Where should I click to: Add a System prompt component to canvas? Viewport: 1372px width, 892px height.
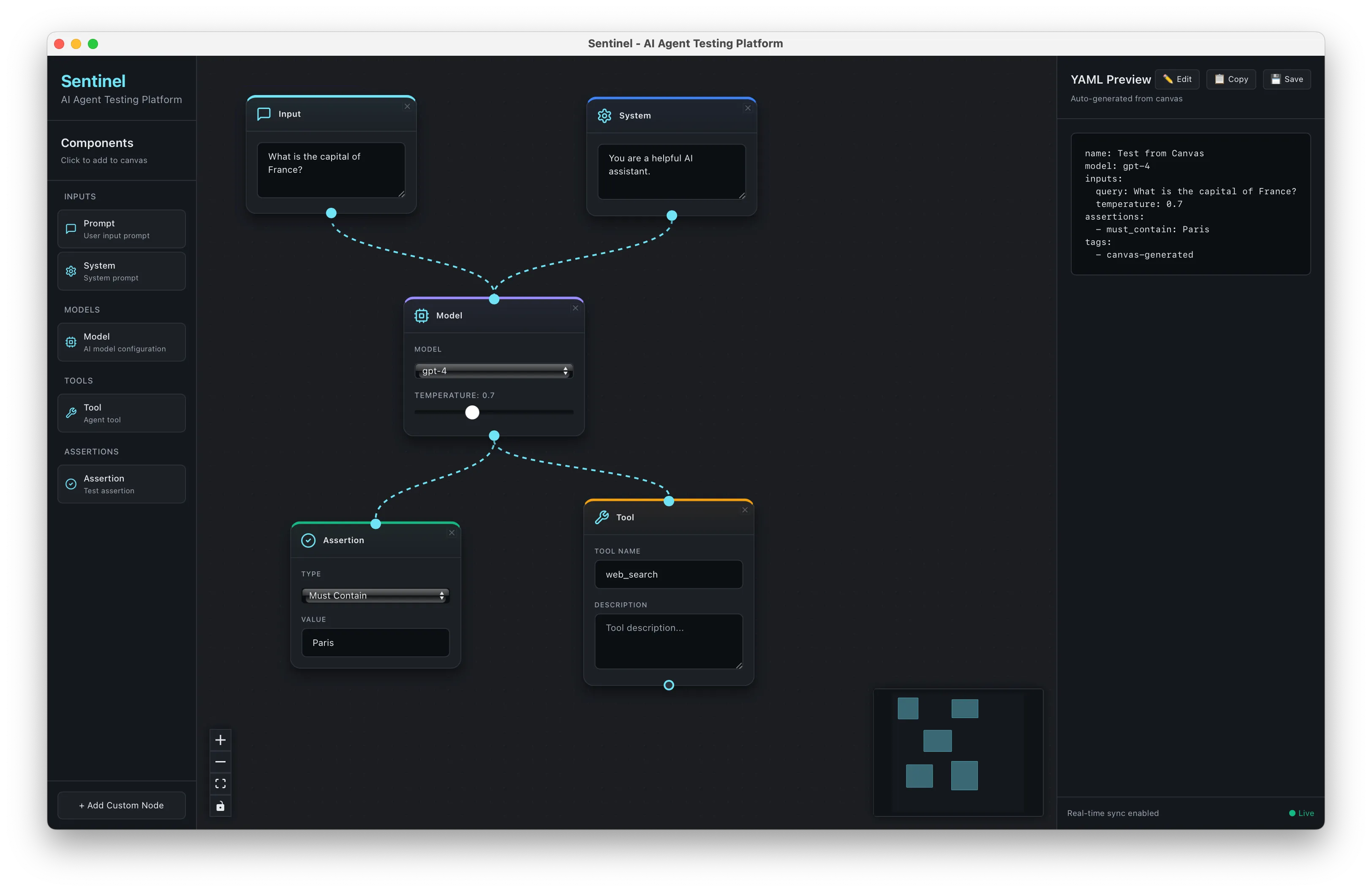122,271
